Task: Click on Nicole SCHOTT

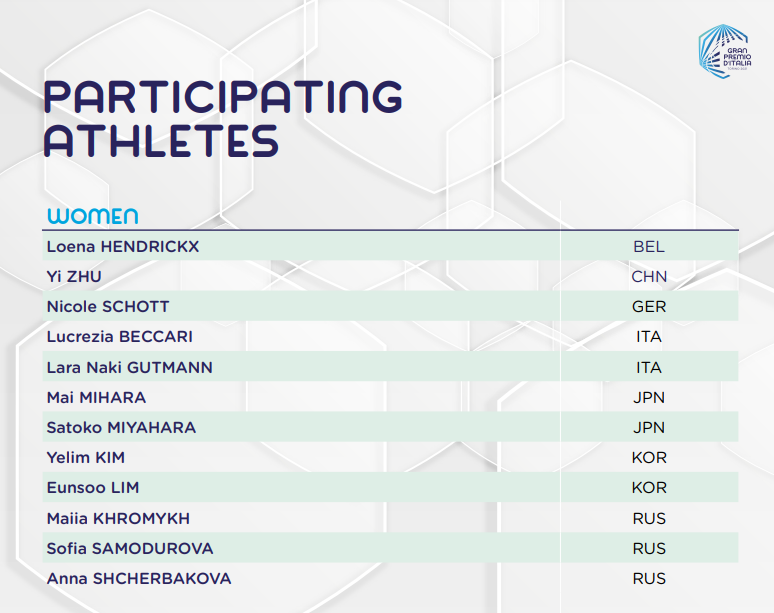Action: 108,307
